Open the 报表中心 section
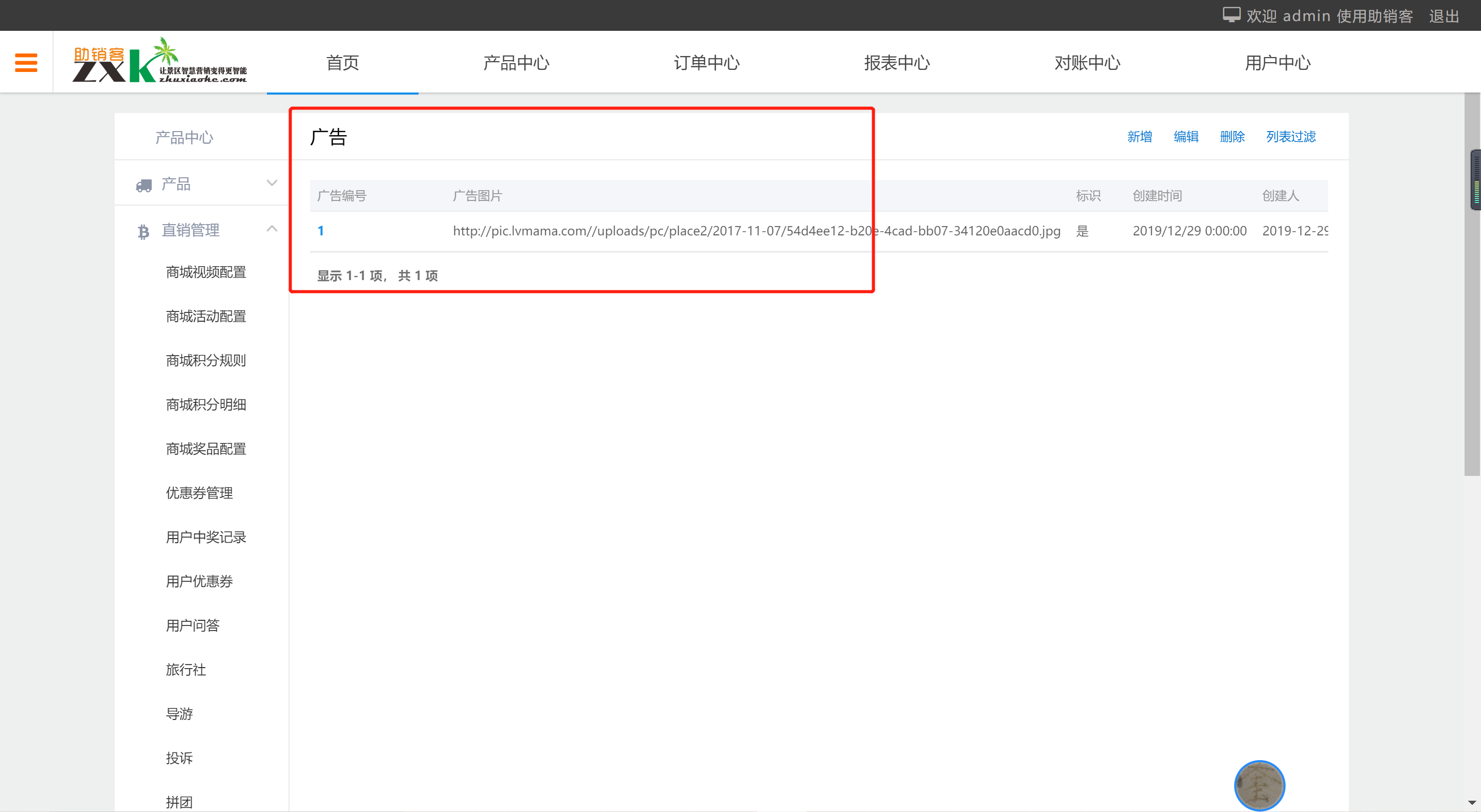Image resolution: width=1481 pixels, height=812 pixels. [897, 63]
